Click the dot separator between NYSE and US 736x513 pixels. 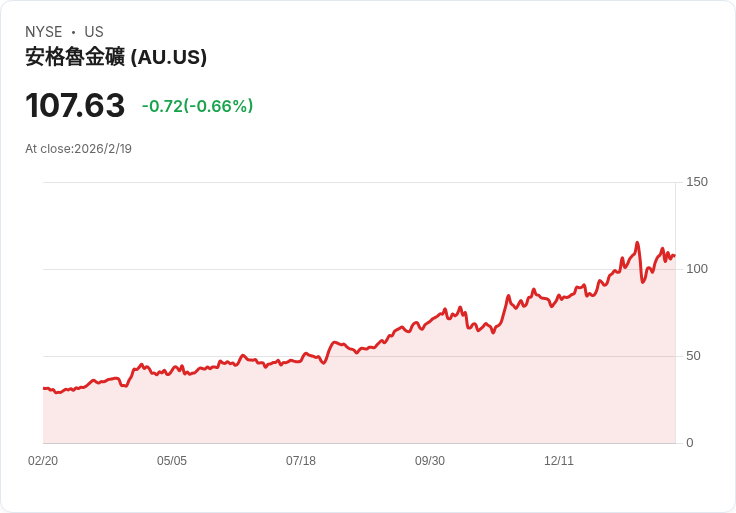pyautogui.click(x=74, y=32)
